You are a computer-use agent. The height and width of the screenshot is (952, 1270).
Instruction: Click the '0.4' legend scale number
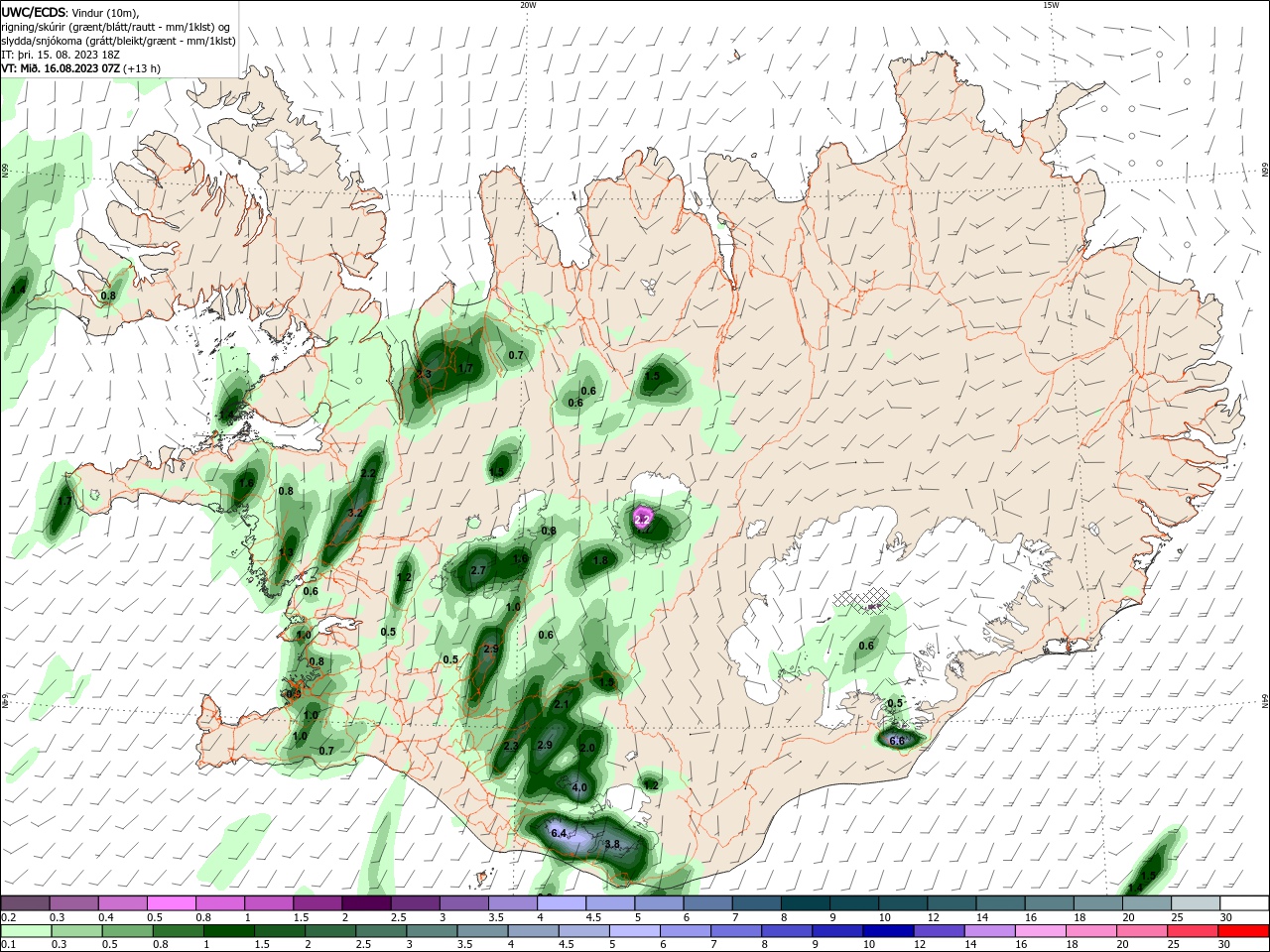(x=106, y=918)
